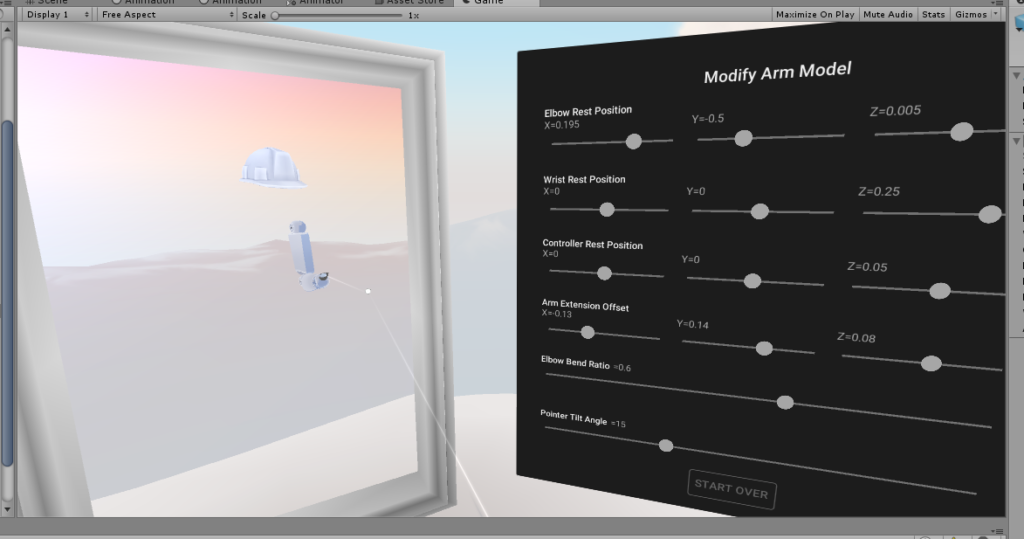Screen dimensions: 1024x539
Task: Toggle Maximize On Play
Action: pos(815,14)
